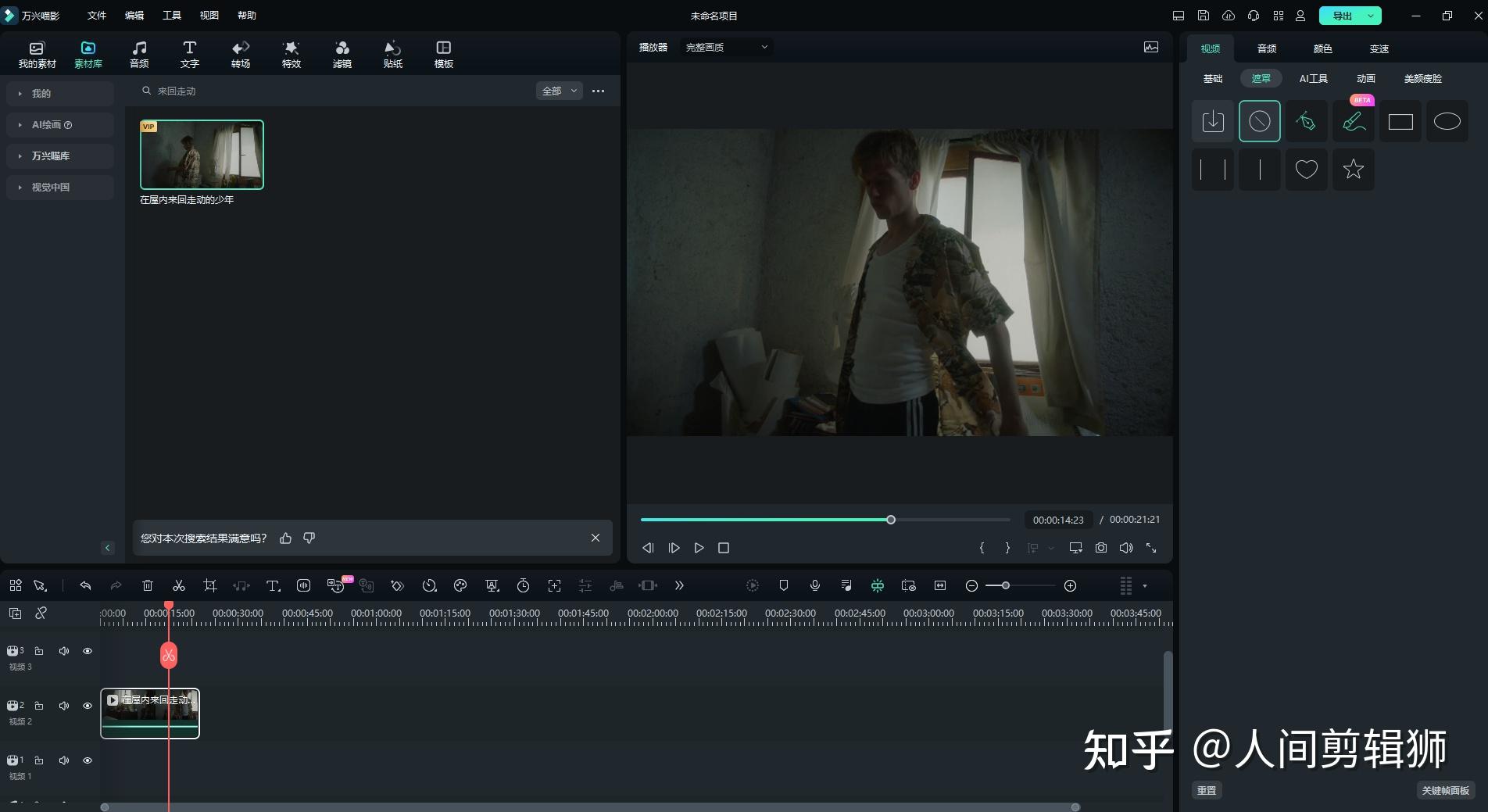The width and height of the screenshot is (1488, 812).
Task: Select the 在屋内来回走动的少年 thumbnail
Action: (x=202, y=155)
